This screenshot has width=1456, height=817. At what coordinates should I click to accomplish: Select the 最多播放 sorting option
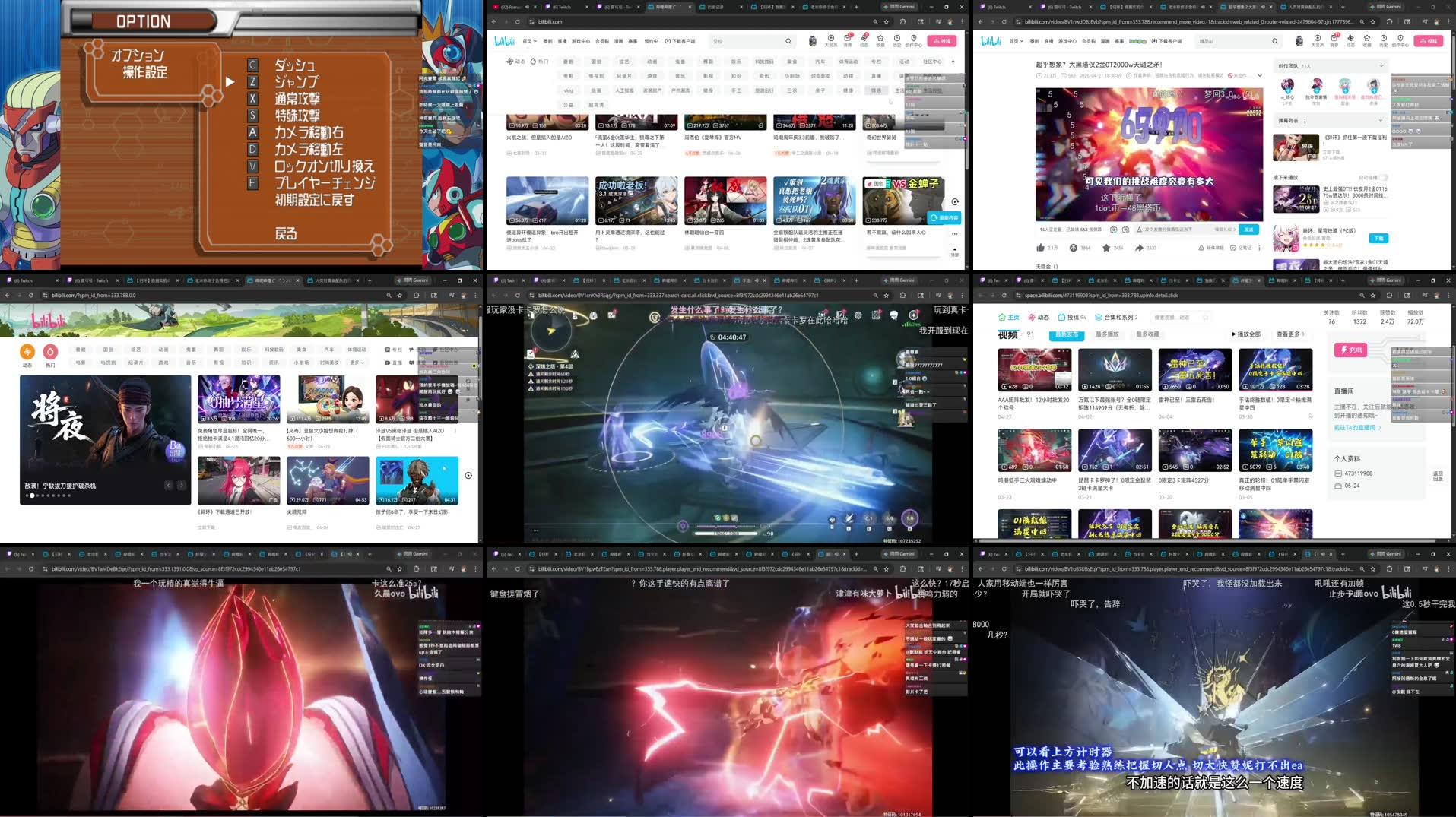coord(1109,334)
